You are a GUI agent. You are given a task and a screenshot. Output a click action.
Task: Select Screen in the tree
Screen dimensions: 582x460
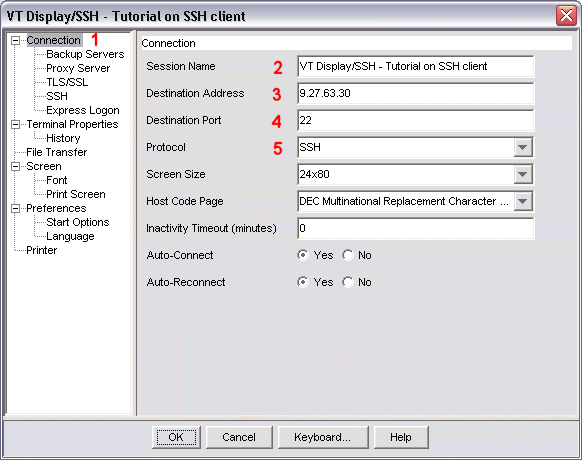(44, 166)
